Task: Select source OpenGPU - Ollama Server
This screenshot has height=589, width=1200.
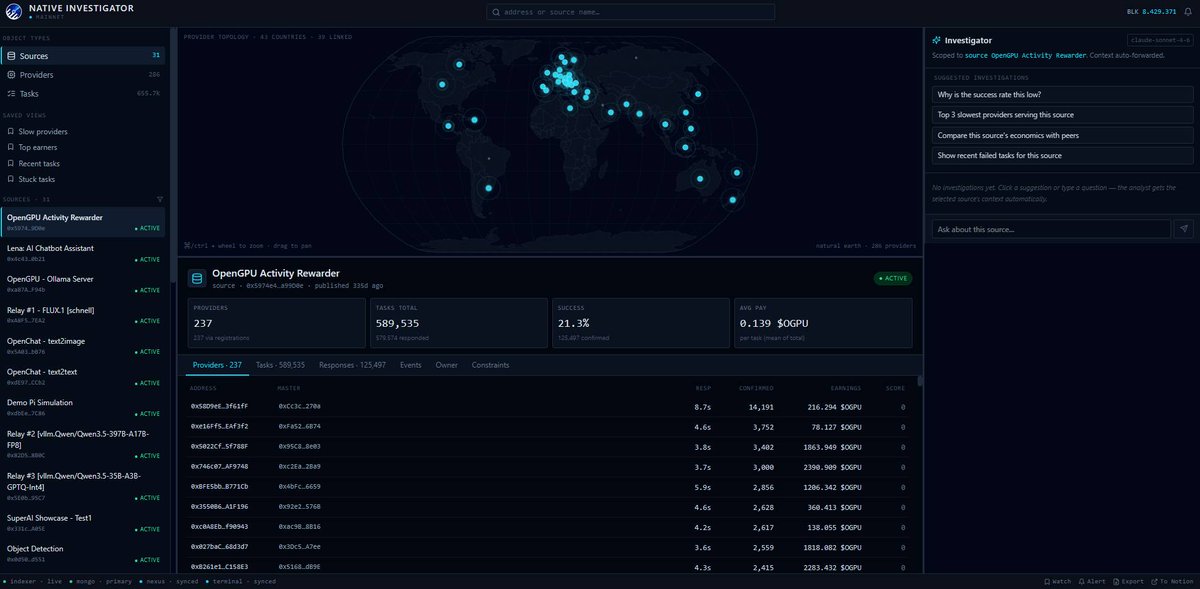Action: coord(85,284)
